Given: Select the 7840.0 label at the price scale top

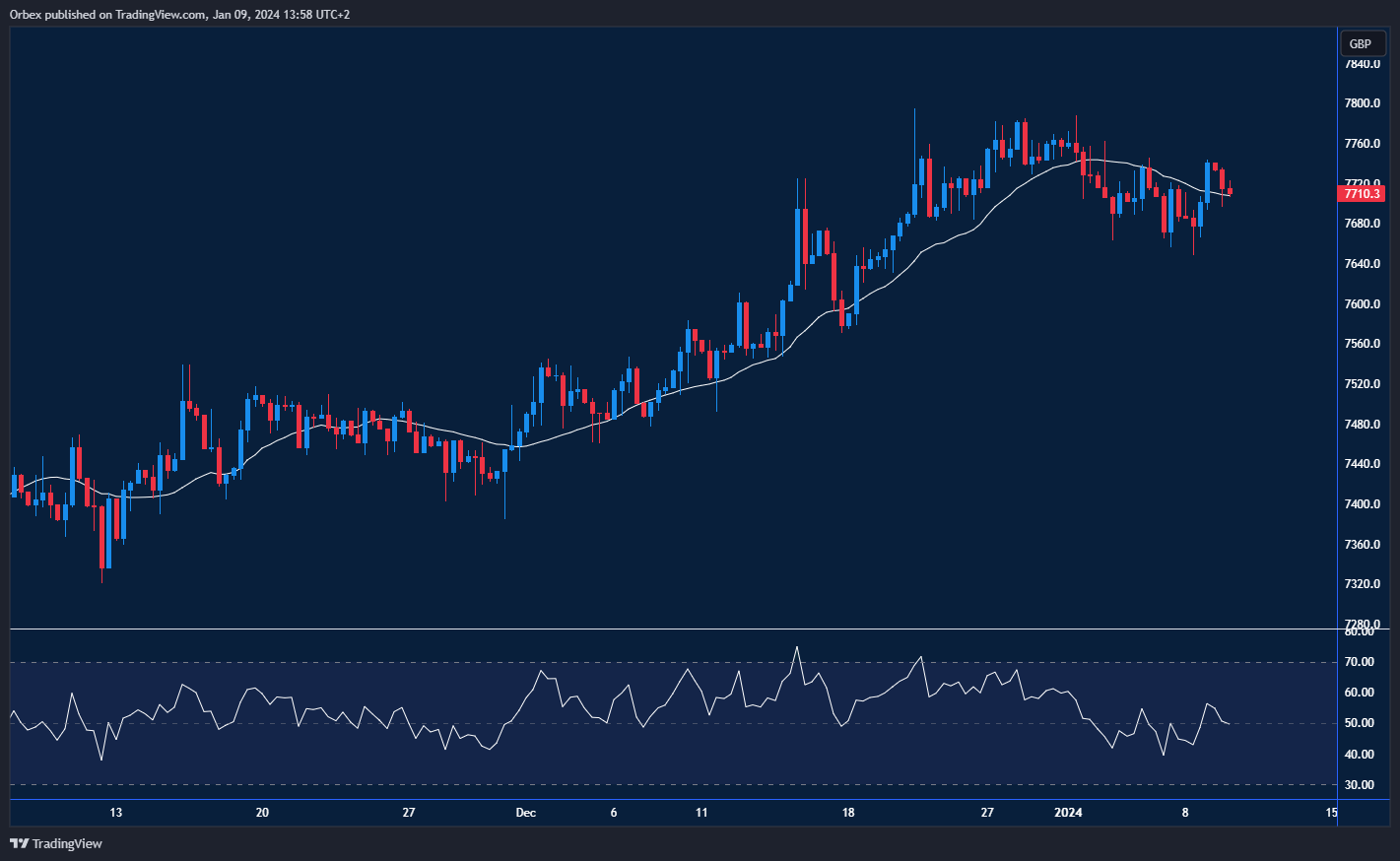Looking at the screenshot, I should pos(1363,64).
